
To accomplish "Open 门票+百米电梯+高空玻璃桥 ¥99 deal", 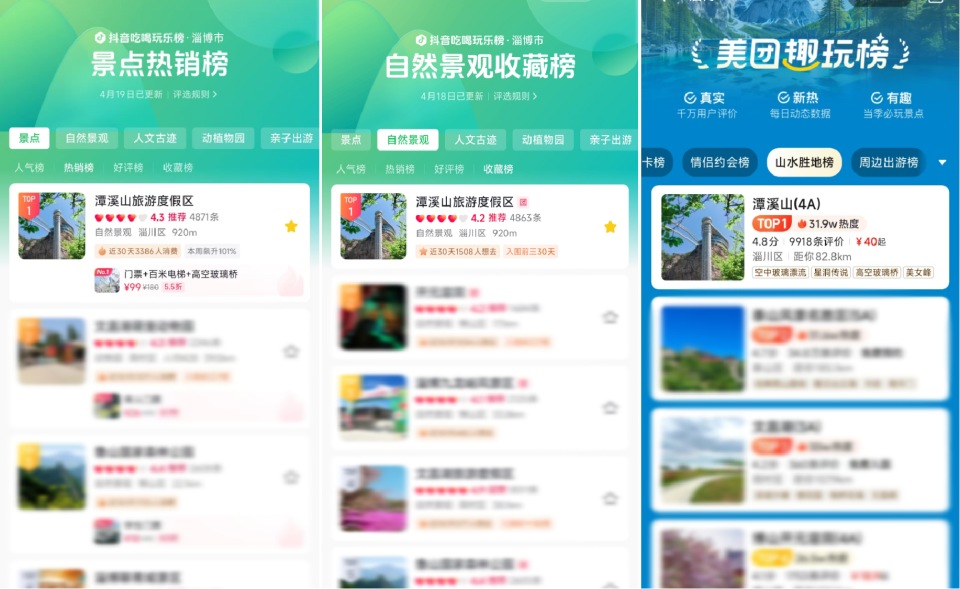I will point(198,280).
